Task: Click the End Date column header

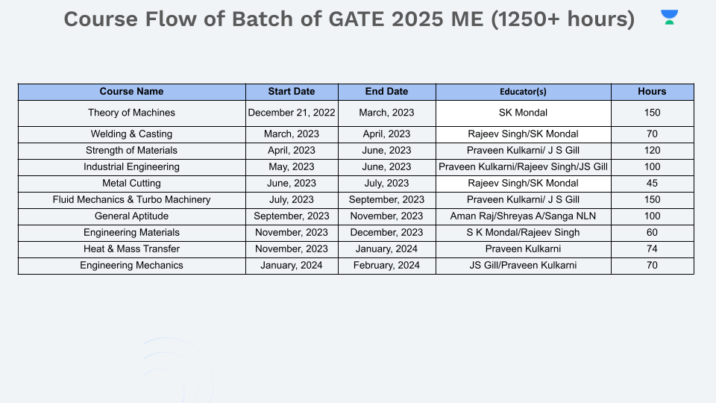Action: (386, 92)
